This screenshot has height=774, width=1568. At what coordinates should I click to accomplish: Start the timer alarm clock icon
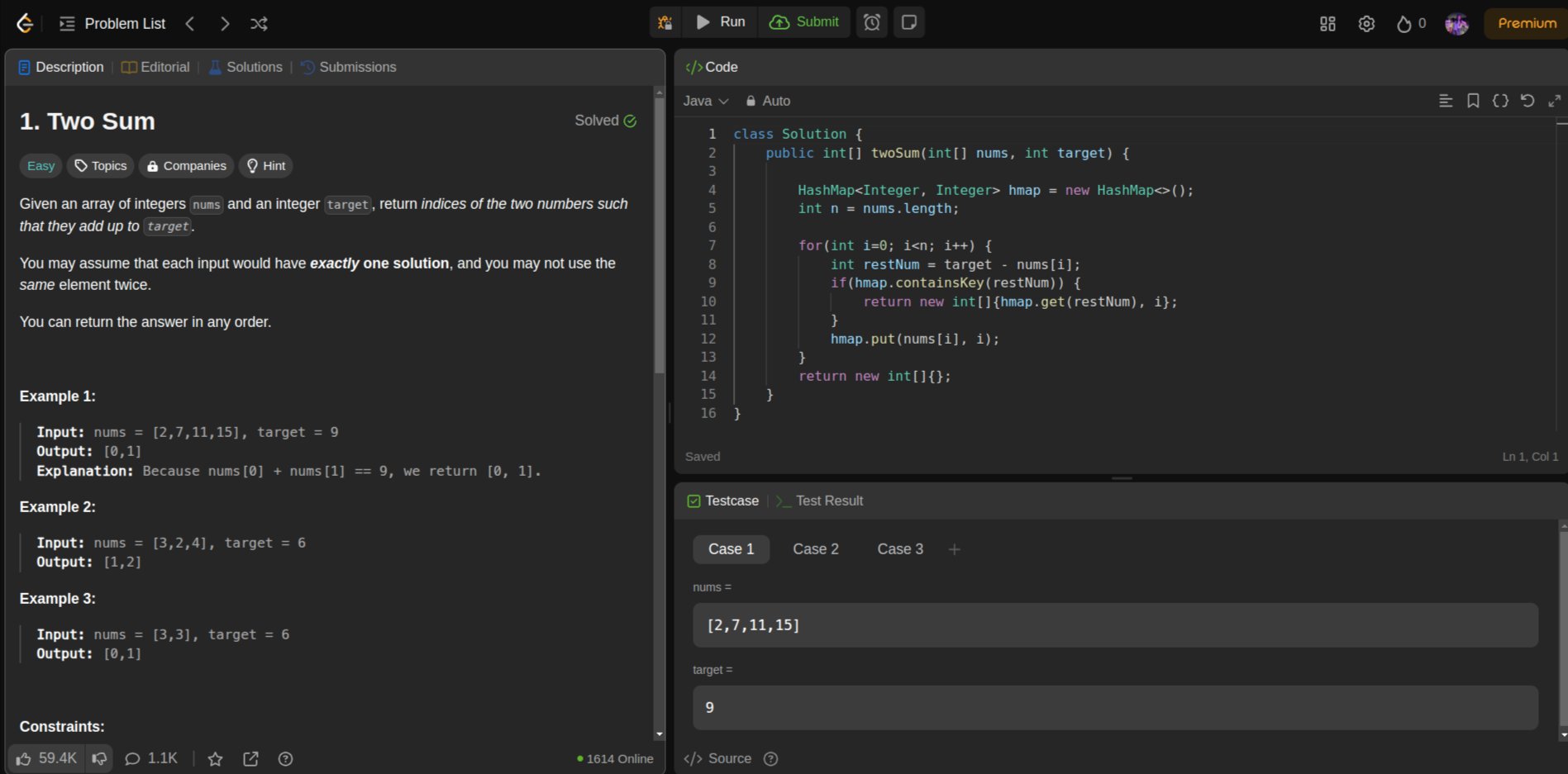point(872,22)
